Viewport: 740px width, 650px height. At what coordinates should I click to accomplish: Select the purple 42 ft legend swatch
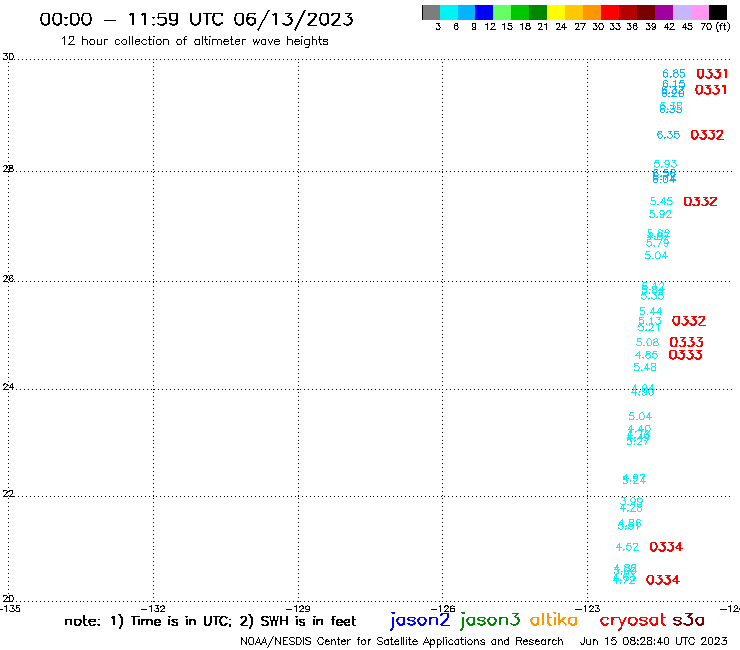(x=664, y=12)
